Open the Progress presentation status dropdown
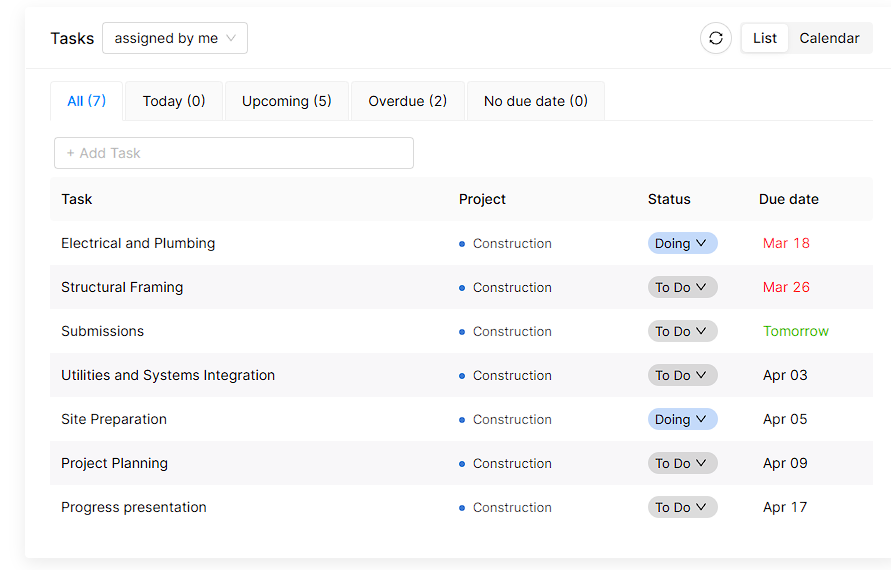The height and width of the screenshot is (570, 891). pyautogui.click(x=682, y=507)
